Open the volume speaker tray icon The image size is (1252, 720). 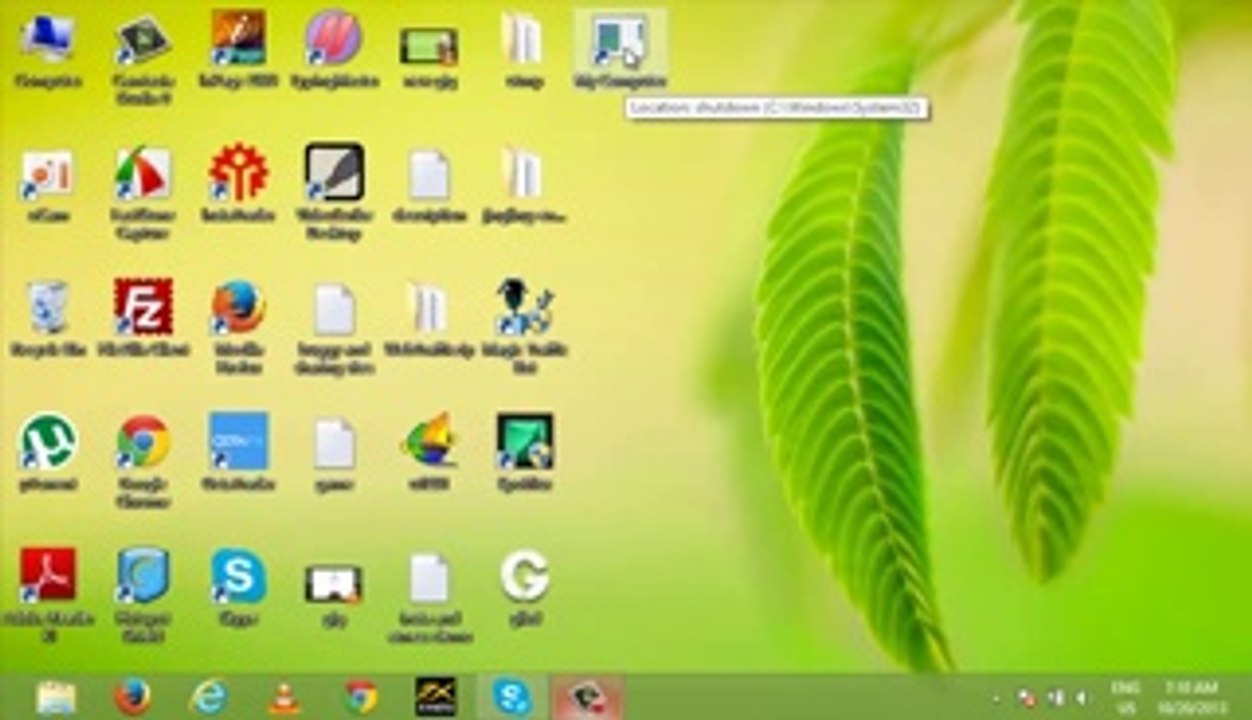click(1082, 698)
